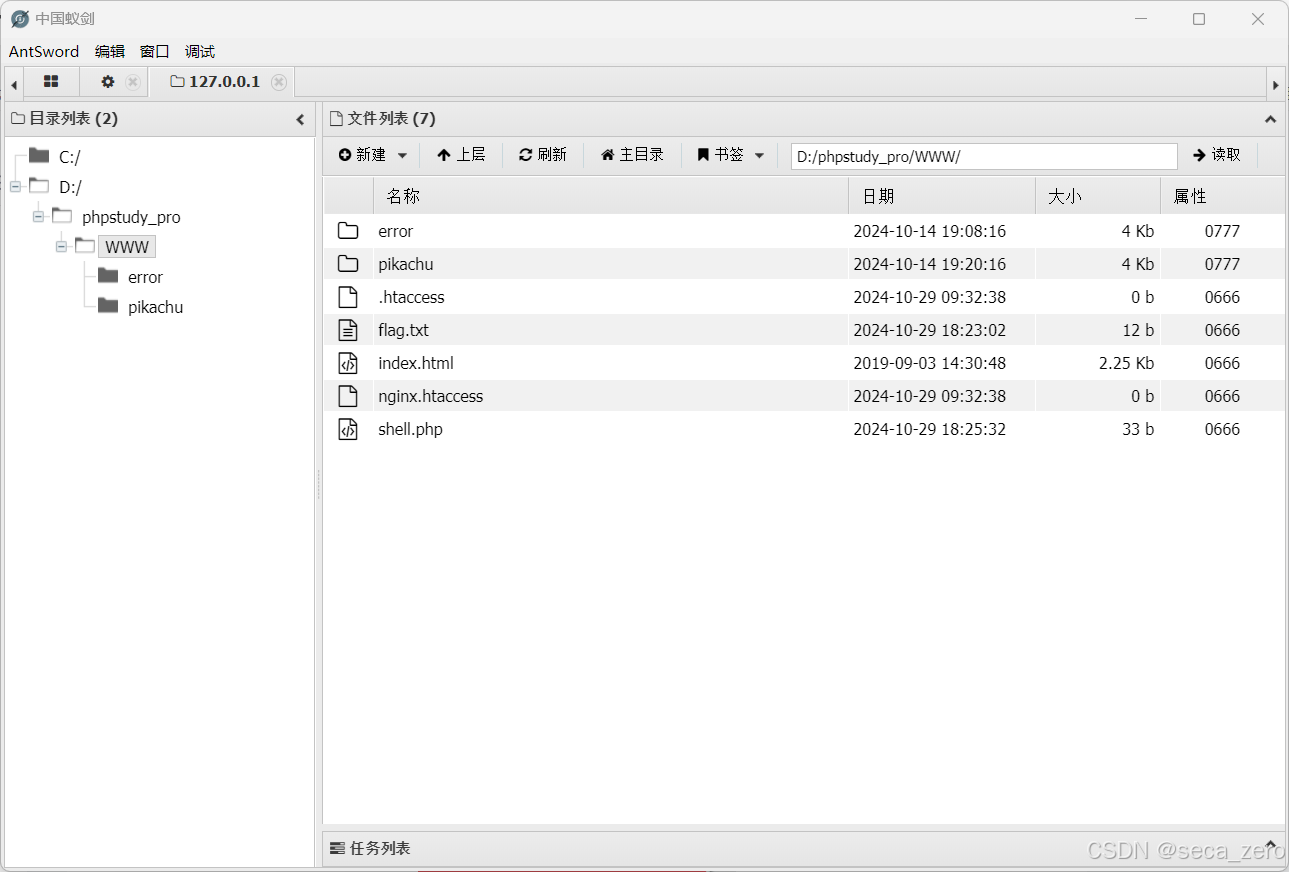
Task: Maximize the AntSword window
Action: coord(1199,19)
